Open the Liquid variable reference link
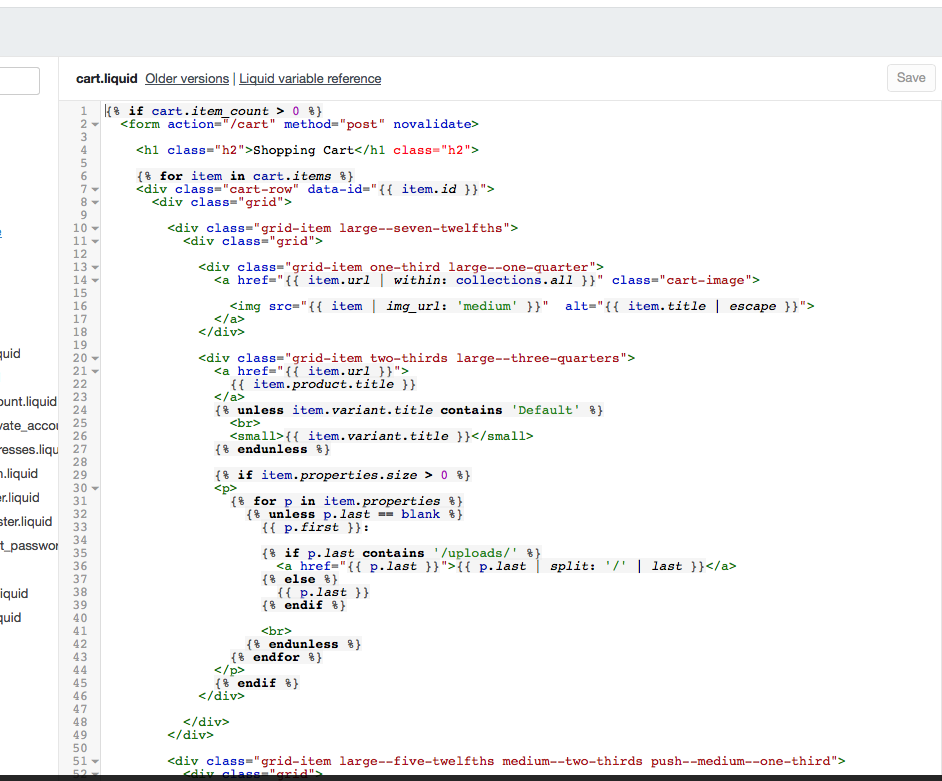Screen dimensions: 942x781 click(x=310, y=79)
